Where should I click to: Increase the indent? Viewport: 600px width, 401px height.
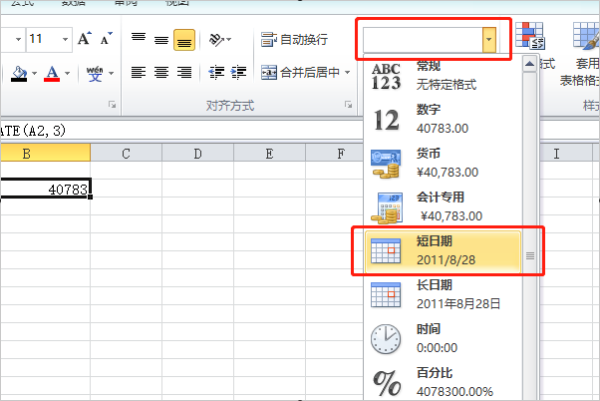point(238,72)
